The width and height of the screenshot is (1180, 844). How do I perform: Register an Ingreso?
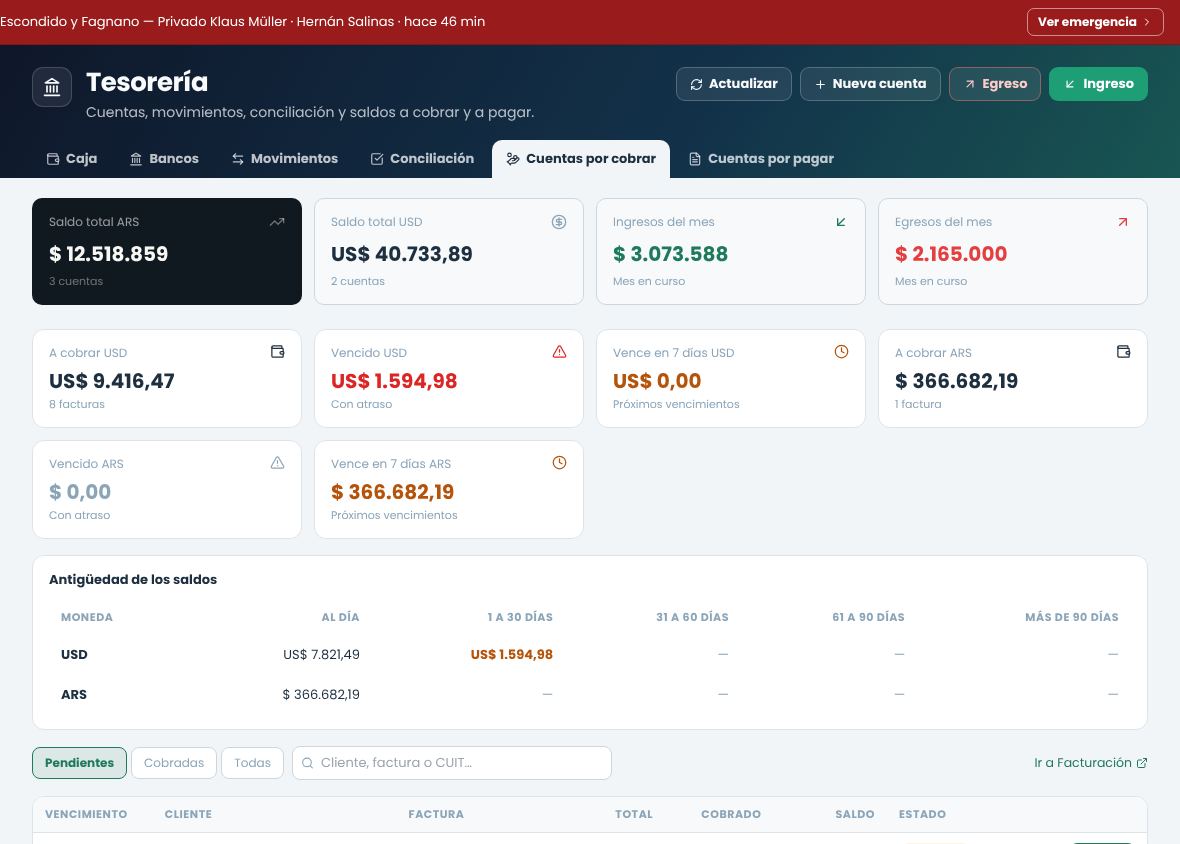pos(1098,84)
